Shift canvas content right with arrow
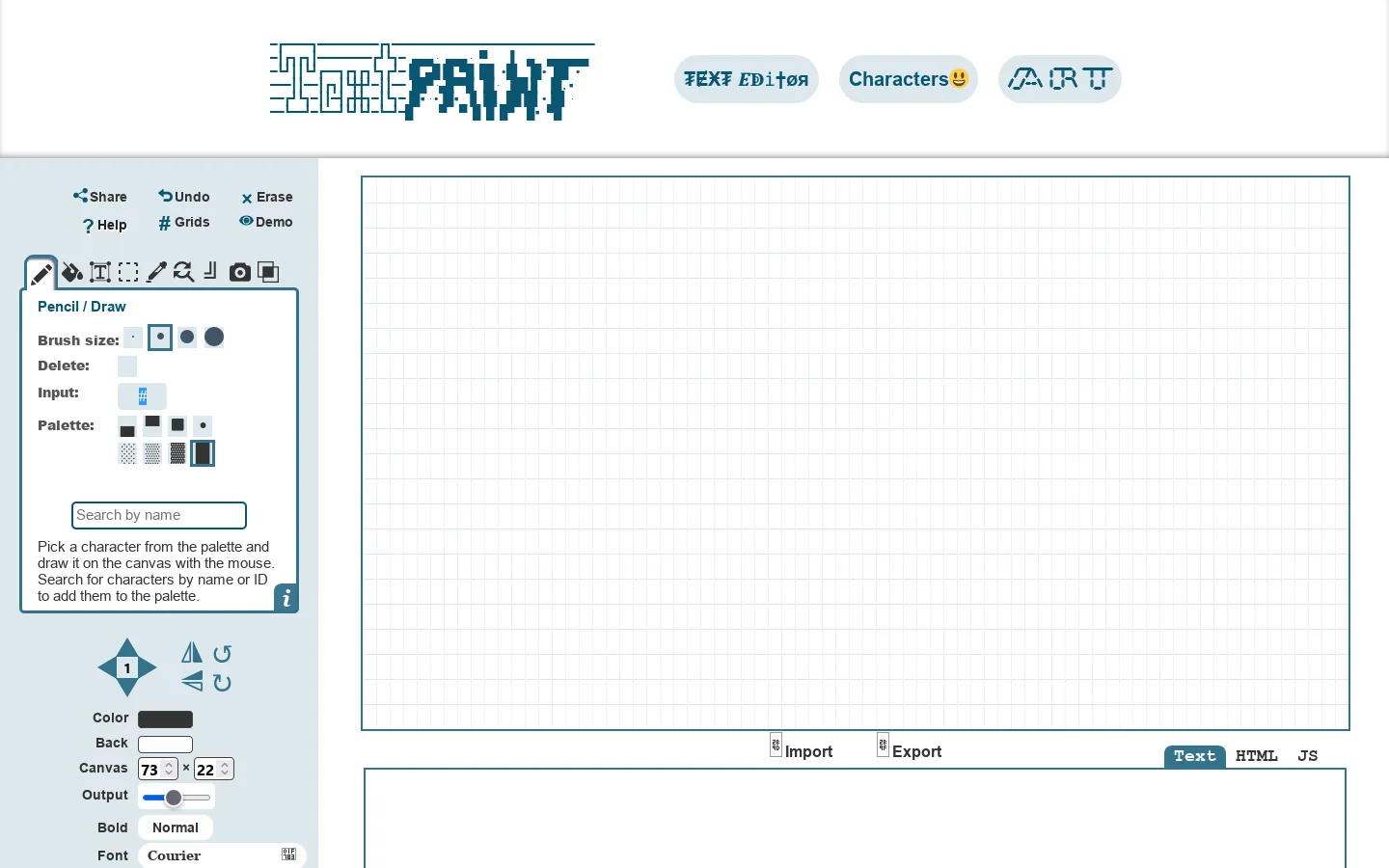The height and width of the screenshot is (868, 1389). click(x=148, y=667)
